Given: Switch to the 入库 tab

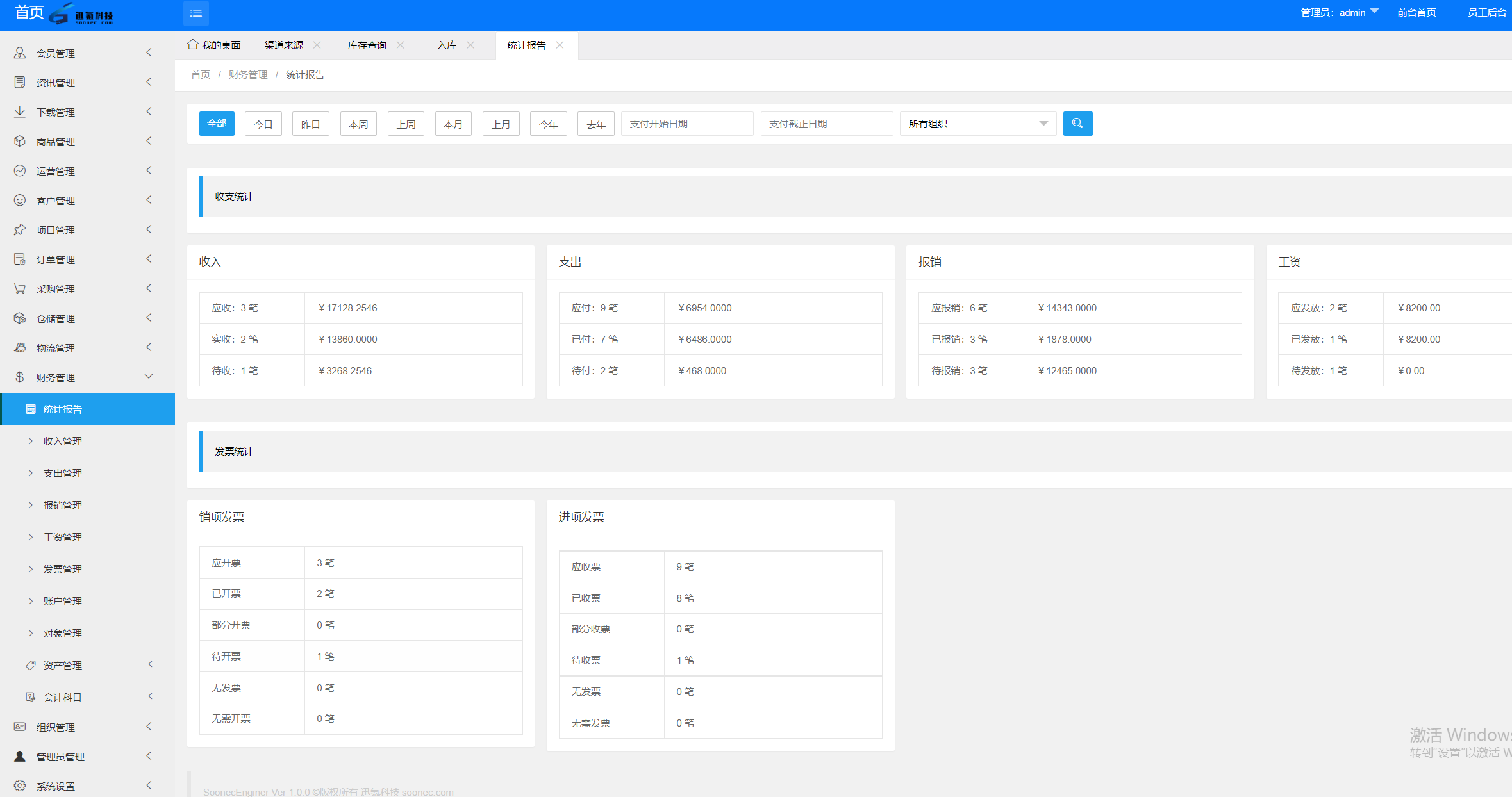Looking at the screenshot, I should (x=447, y=45).
